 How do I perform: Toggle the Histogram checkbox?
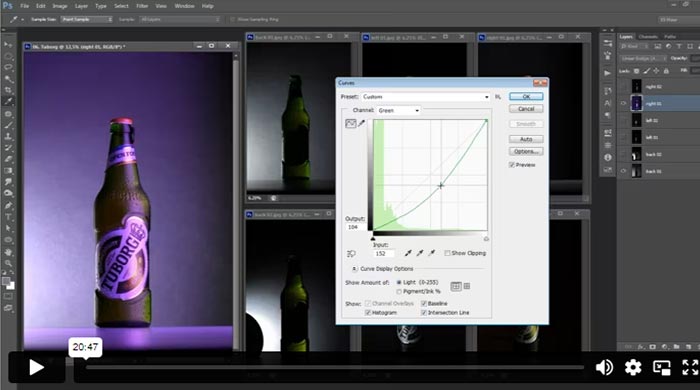pos(368,313)
